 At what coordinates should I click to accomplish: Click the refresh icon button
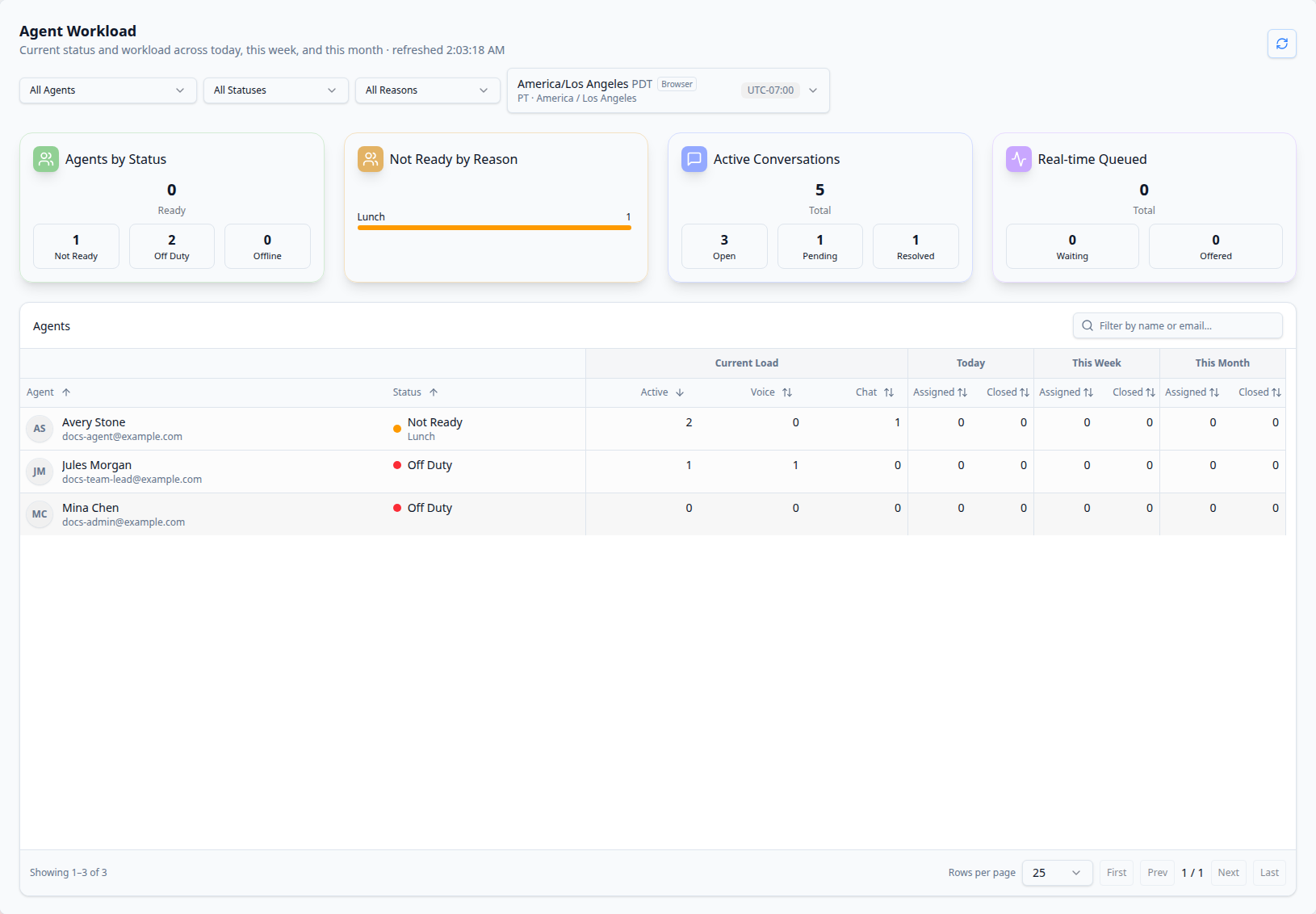1281,44
